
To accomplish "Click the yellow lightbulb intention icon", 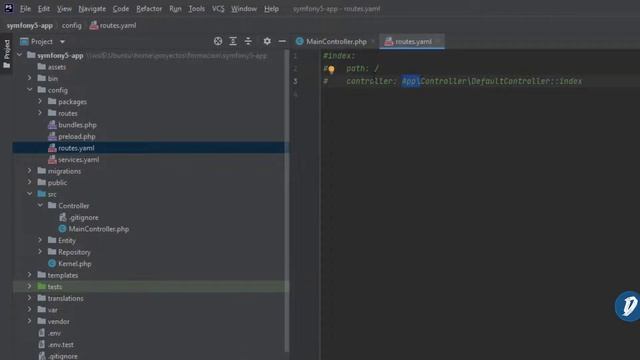I will coord(331,70).
